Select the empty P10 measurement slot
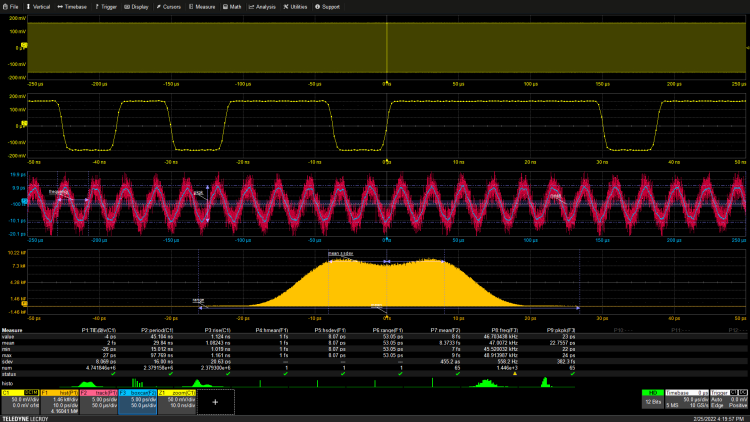Image resolution: width=750 pixels, height=422 pixels. (623, 330)
